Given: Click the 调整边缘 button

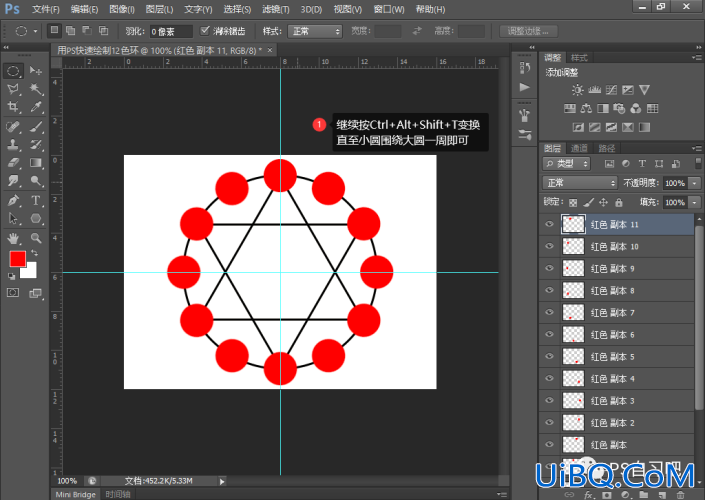Looking at the screenshot, I should tap(528, 31).
